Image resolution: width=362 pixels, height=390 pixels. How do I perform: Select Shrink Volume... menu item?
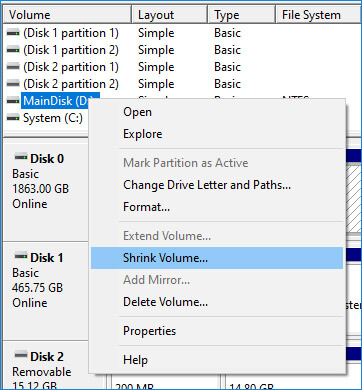[x=217, y=258]
